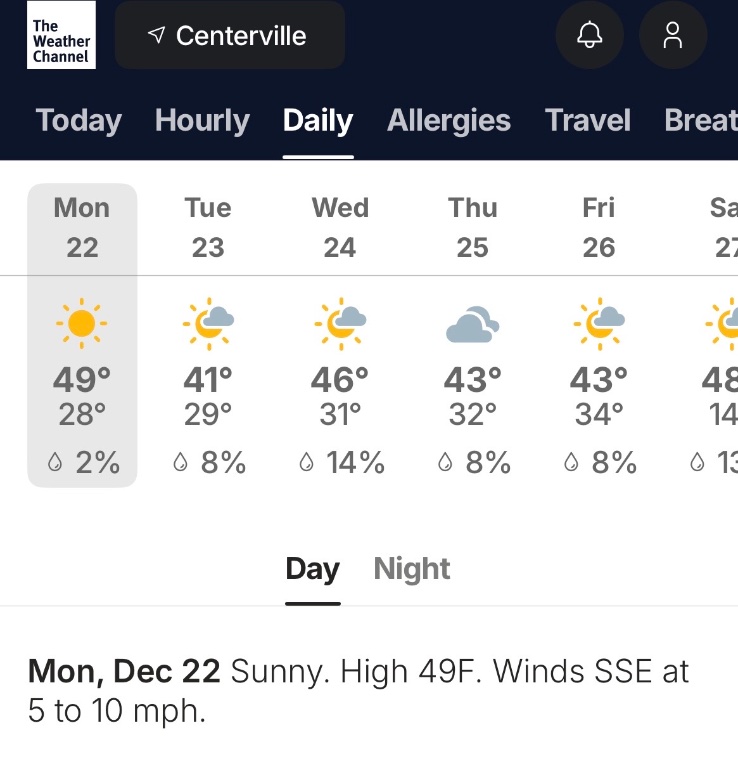Tap Thursday's cloudy weather icon

point(472,323)
